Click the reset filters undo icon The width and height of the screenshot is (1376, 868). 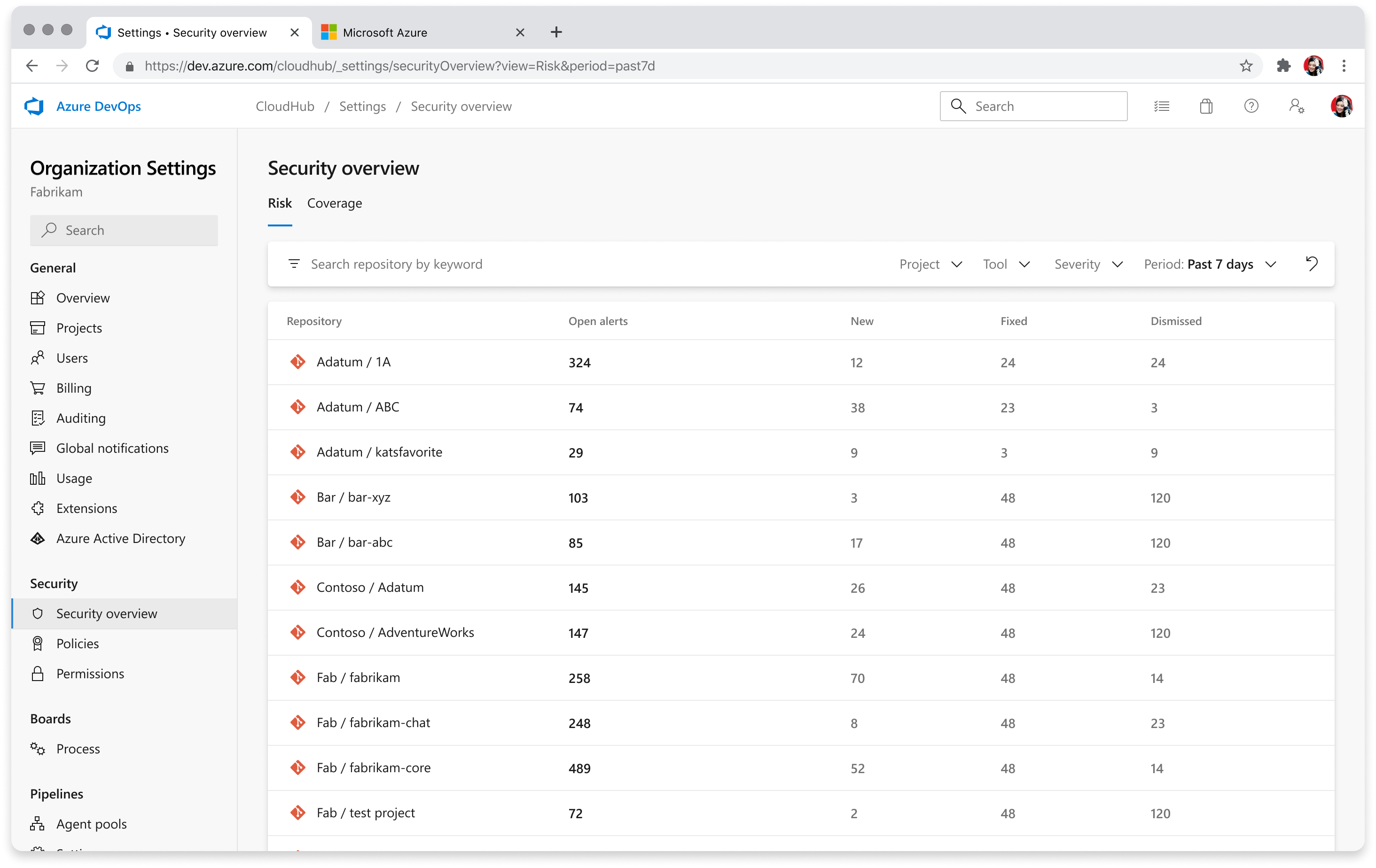[x=1312, y=264]
